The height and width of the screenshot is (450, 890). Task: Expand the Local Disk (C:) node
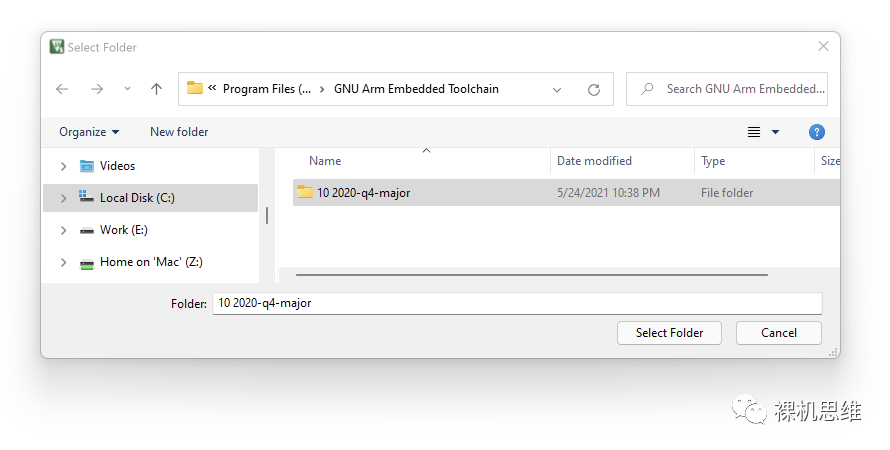coord(64,198)
